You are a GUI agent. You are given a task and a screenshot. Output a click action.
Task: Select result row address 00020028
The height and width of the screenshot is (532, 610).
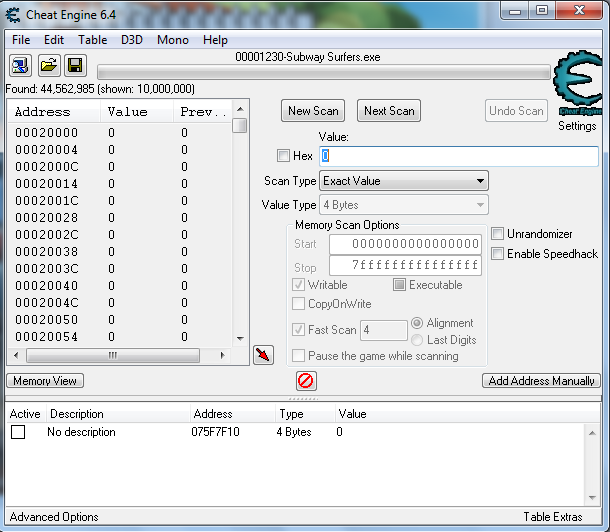tap(120, 217)
